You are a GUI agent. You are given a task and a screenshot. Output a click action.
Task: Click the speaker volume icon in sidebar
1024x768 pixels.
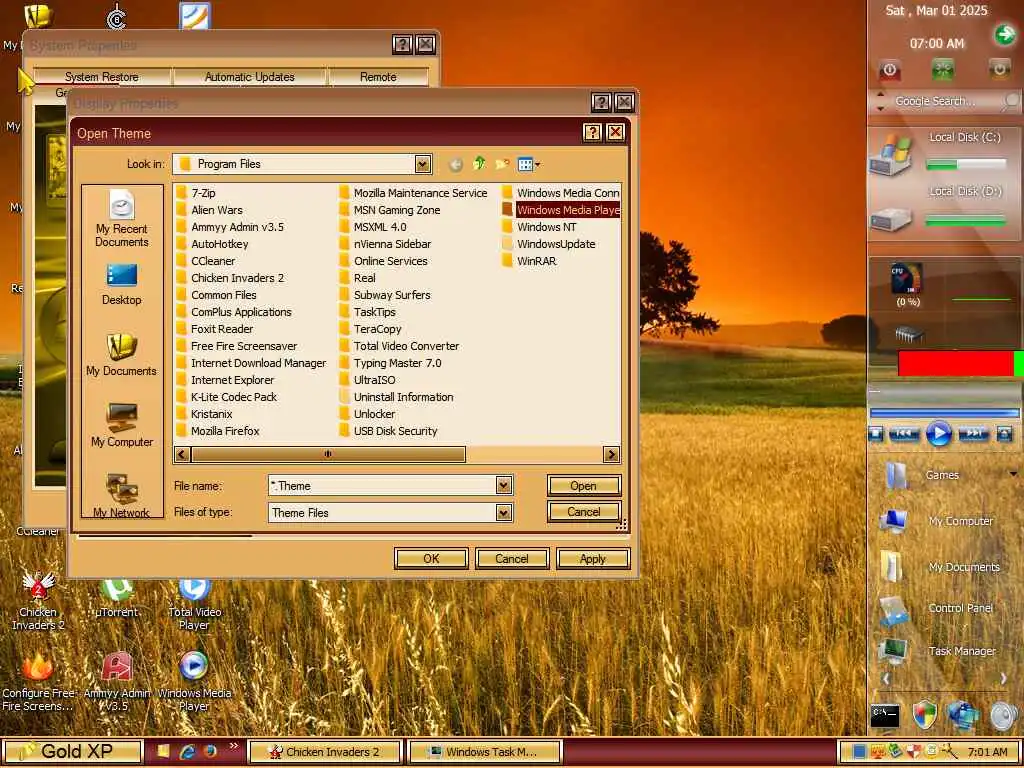[1002, 716]
